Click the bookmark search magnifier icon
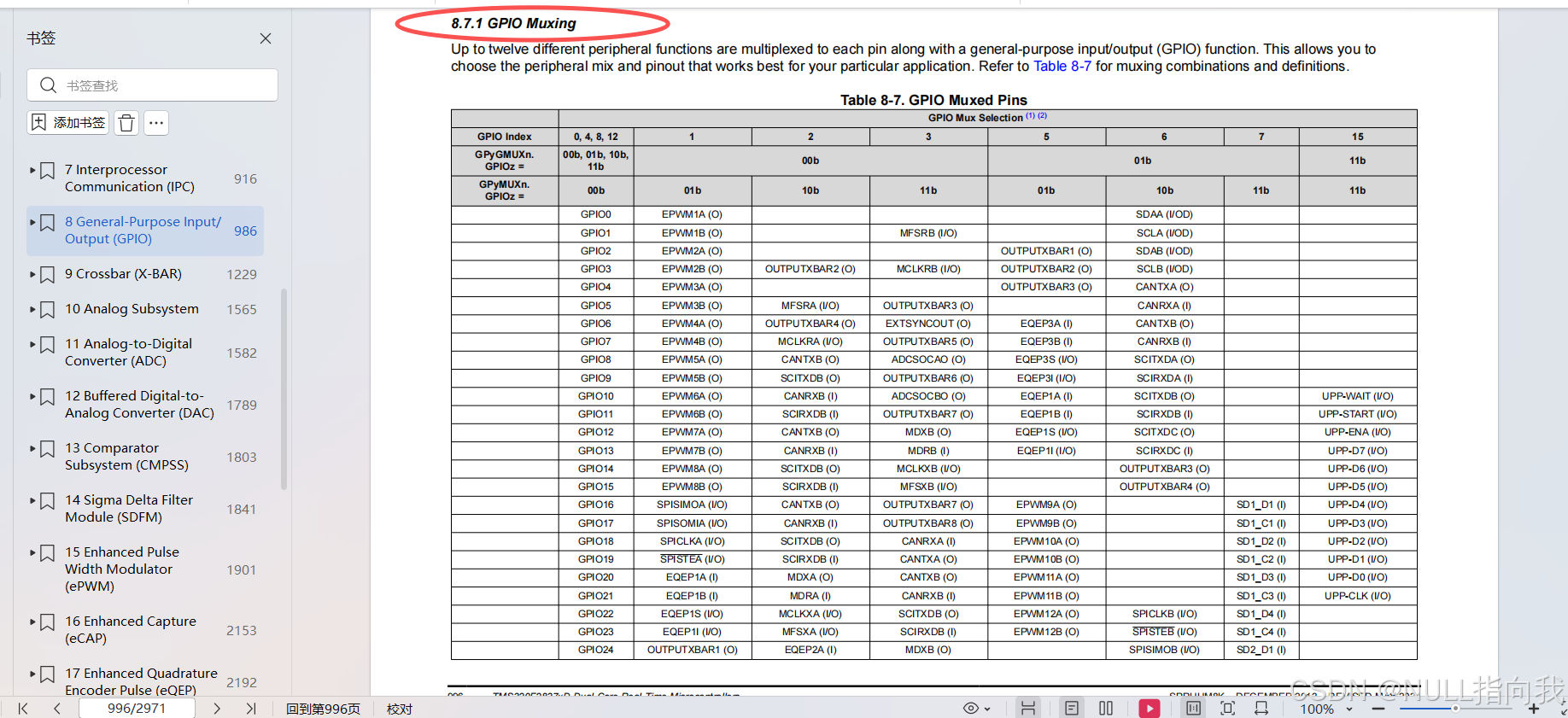Viewport: 1568px width, 718px height. [49, 85]
